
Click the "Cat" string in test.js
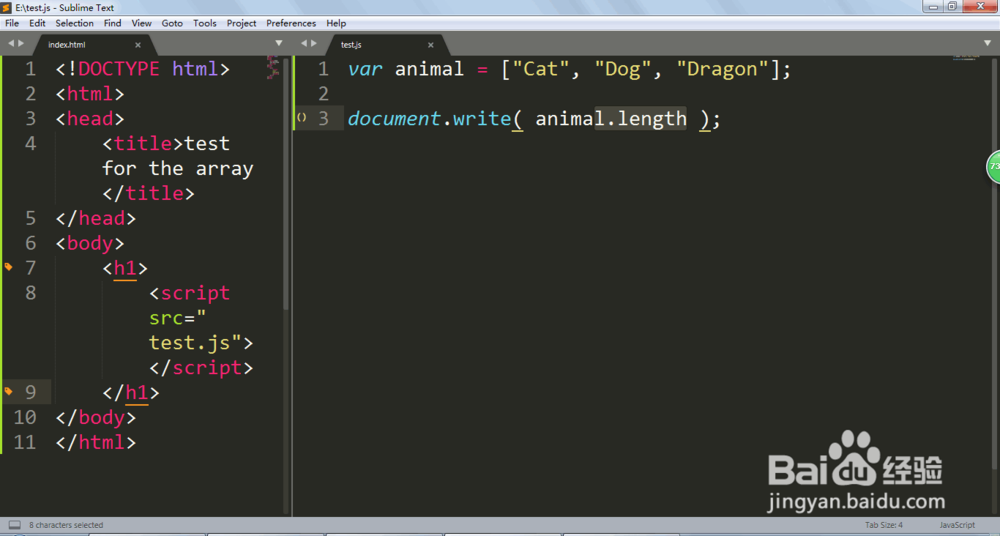pos(540,69)
